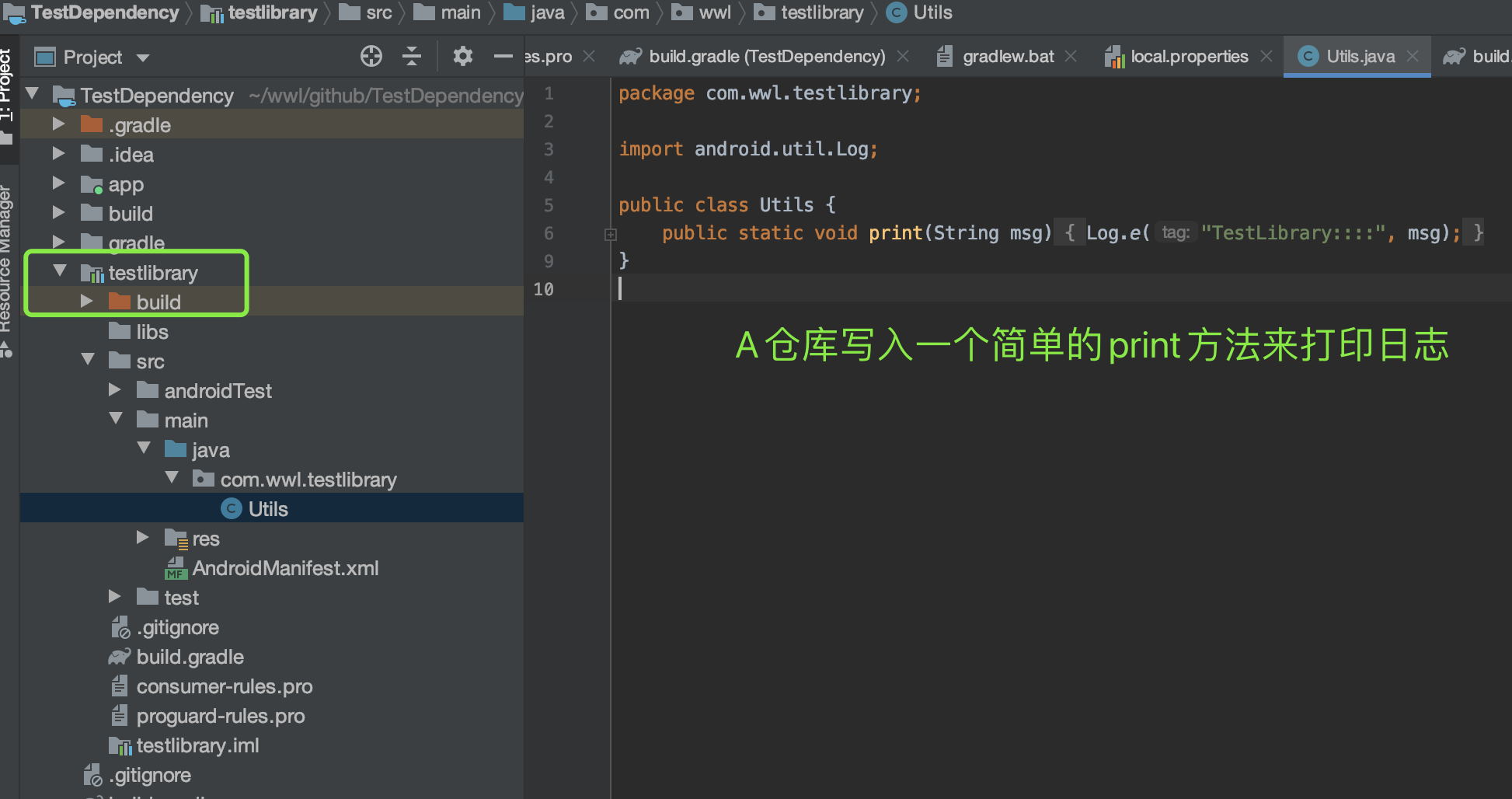The image size is (1512, 799).
Task: Click com breadcrumb in navigation bar
Action: pyautogui.click(x=631, y=12)
